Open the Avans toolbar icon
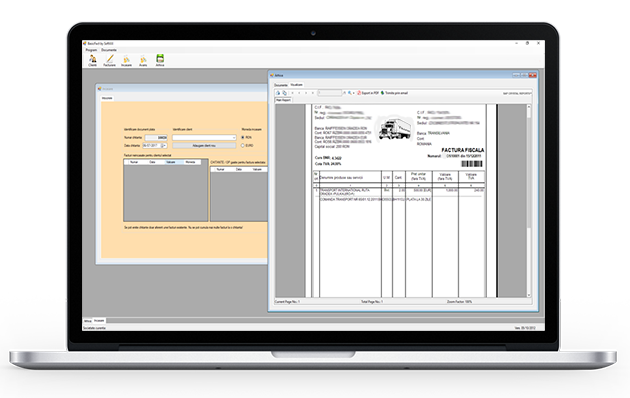 pos(143,60)
